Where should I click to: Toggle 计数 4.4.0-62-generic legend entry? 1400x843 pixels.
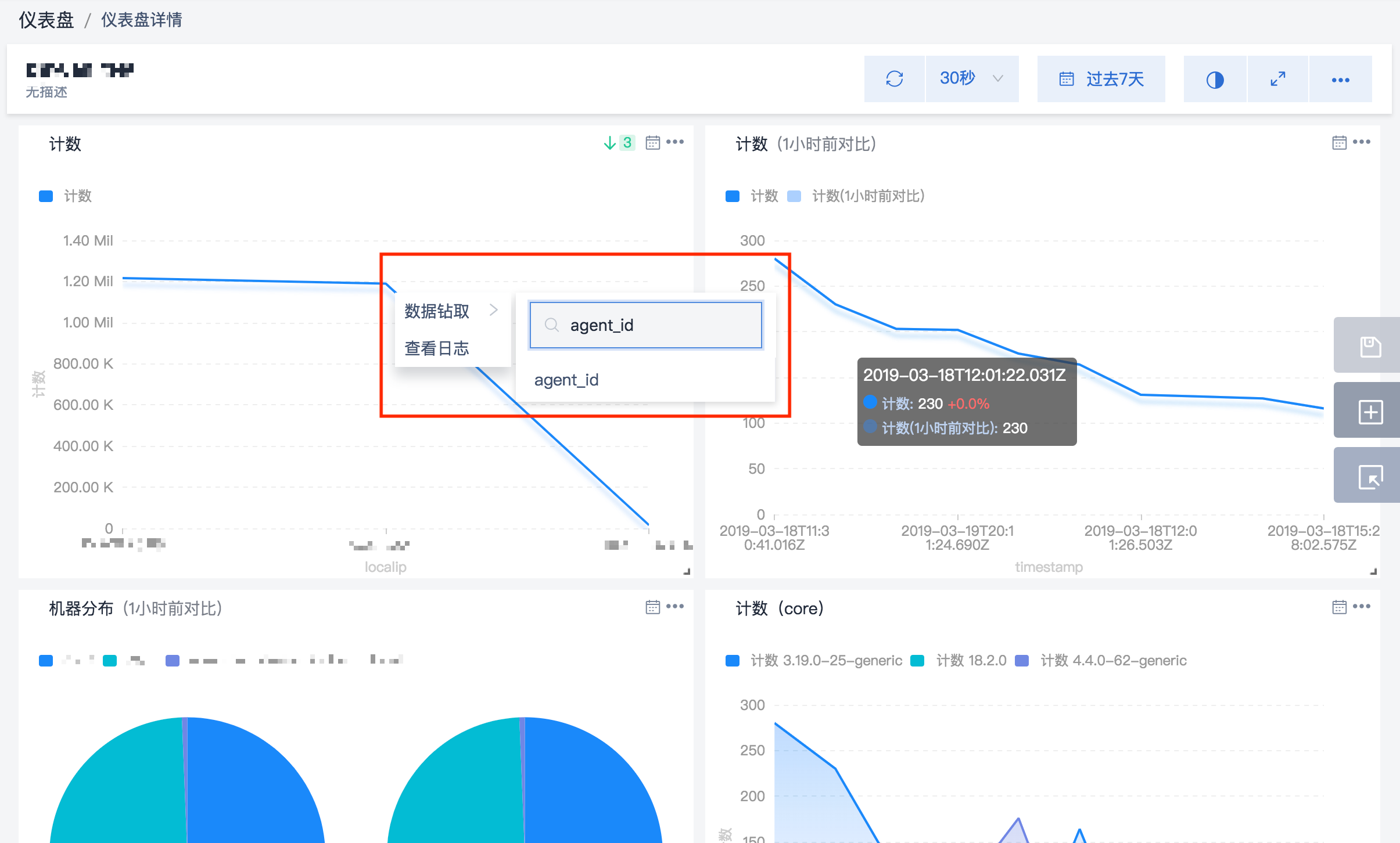point(1100,661)
